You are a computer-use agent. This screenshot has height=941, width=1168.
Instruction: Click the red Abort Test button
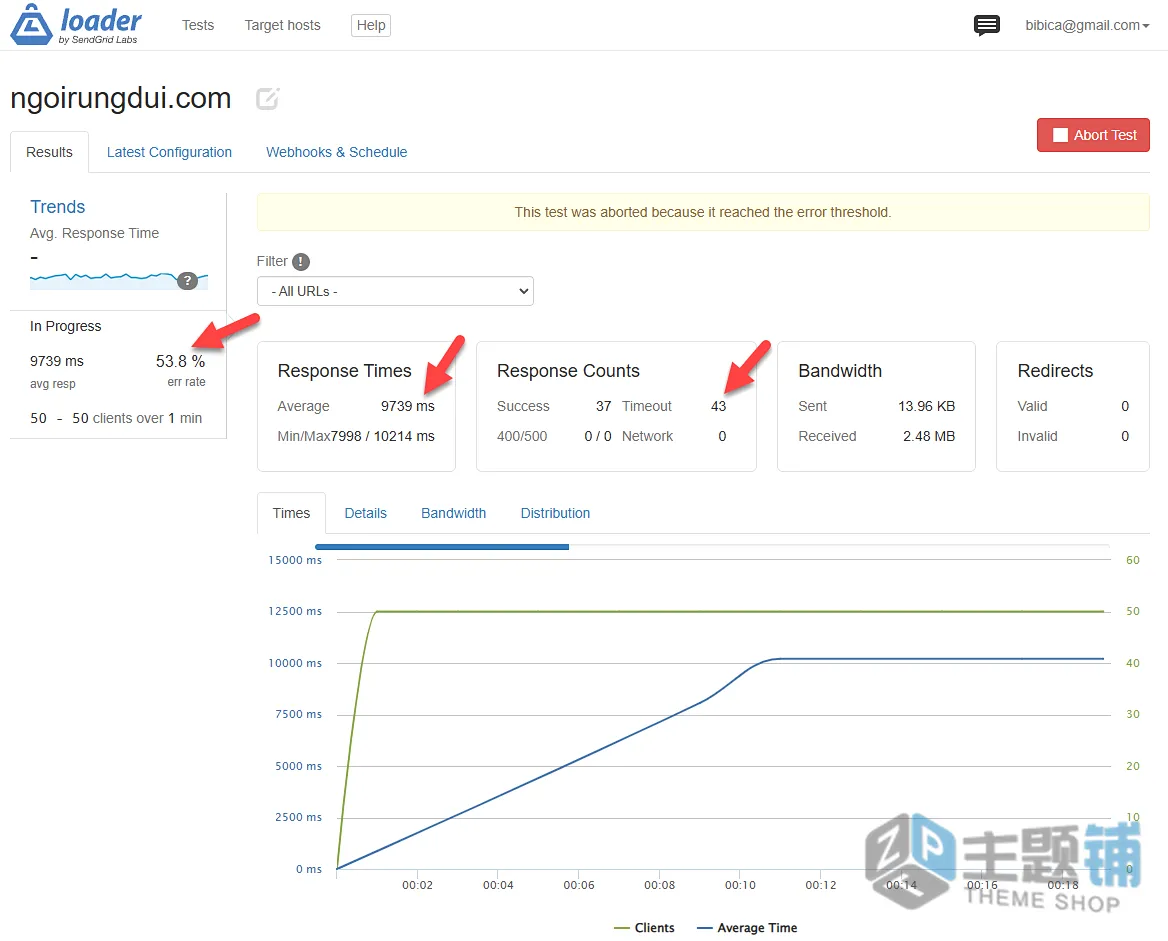(1093, 135)
